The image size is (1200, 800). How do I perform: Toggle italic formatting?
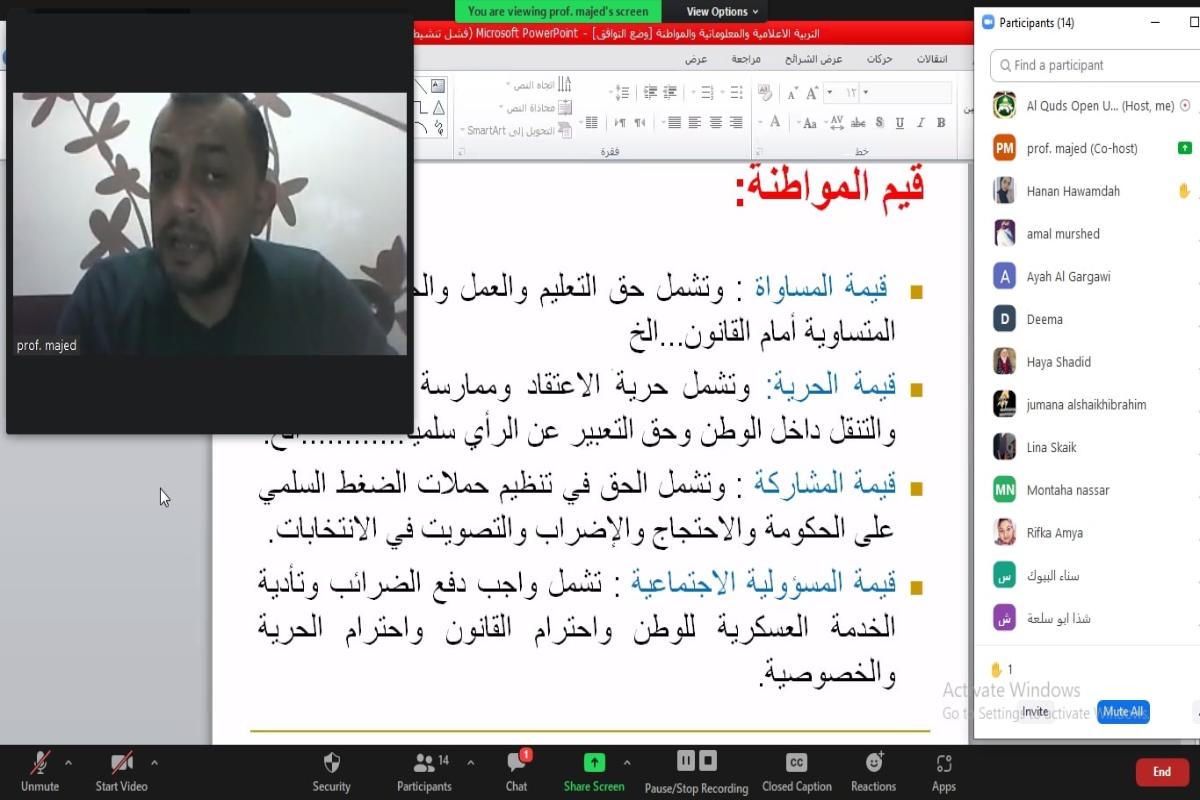920,123
